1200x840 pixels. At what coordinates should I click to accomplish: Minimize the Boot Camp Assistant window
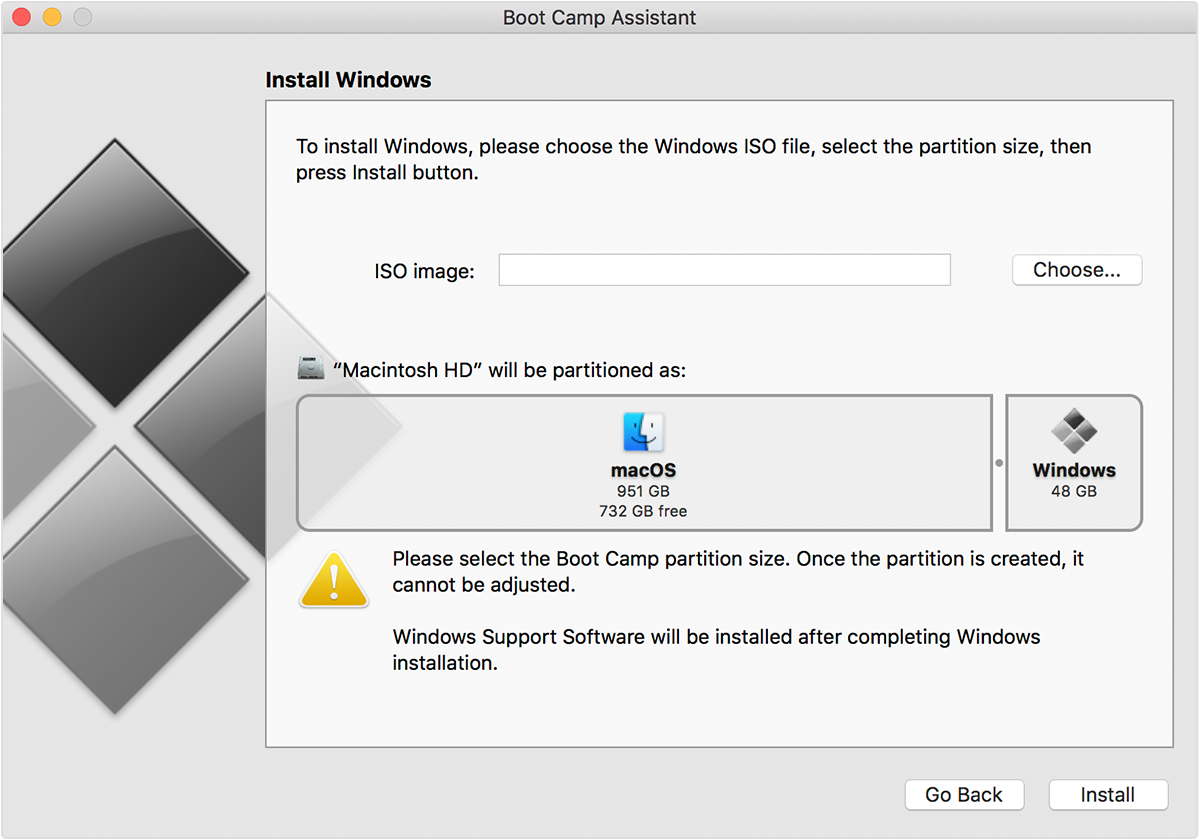tap(52, 17)
